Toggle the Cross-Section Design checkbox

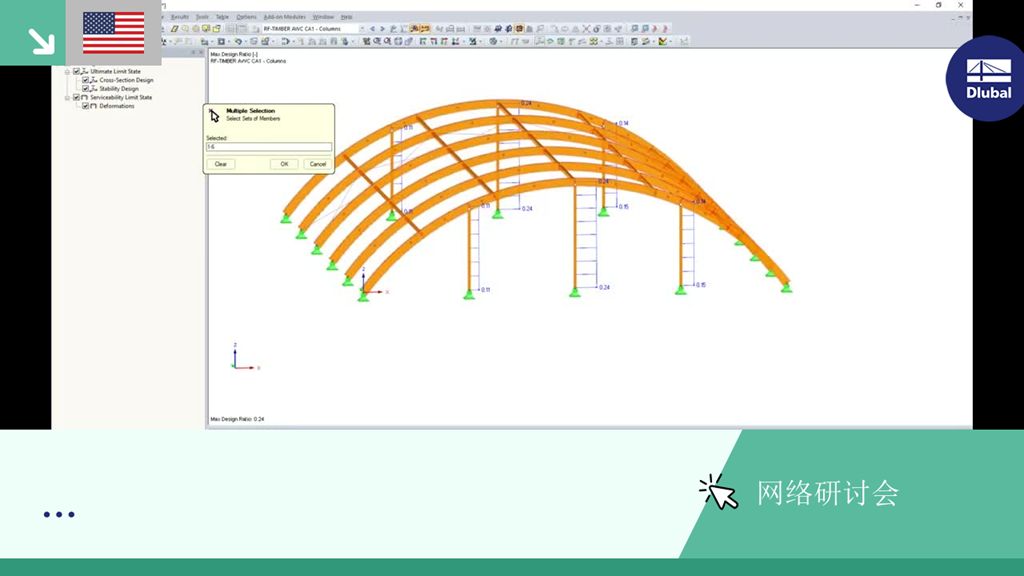coord(86,80)
